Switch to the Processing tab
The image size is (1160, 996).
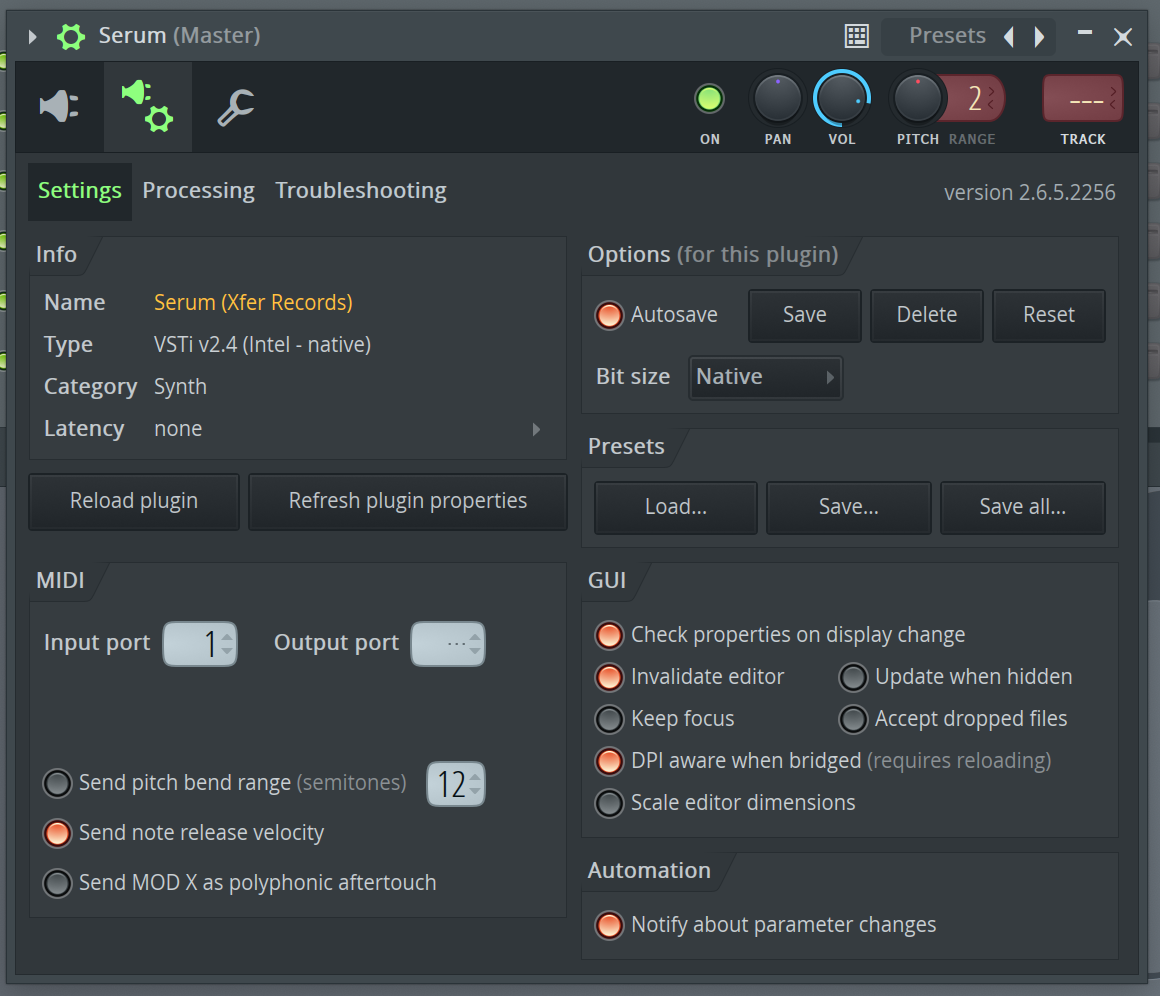click(198, 191)
